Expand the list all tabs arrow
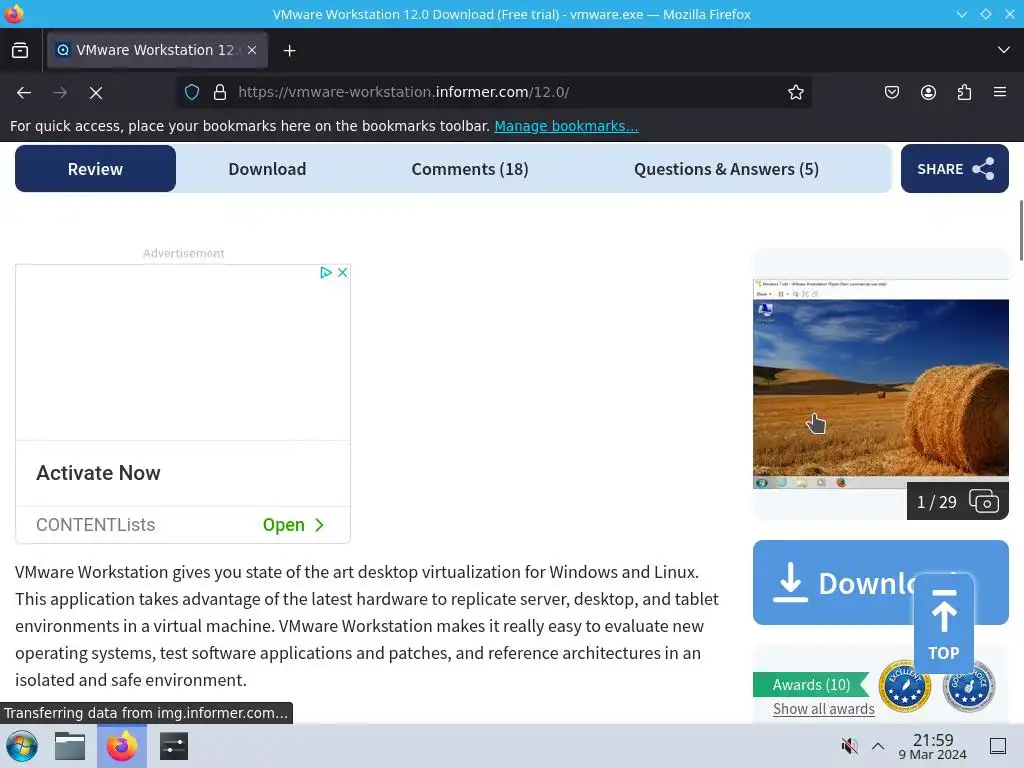 pyautogui.click(x=1004, y=50)
